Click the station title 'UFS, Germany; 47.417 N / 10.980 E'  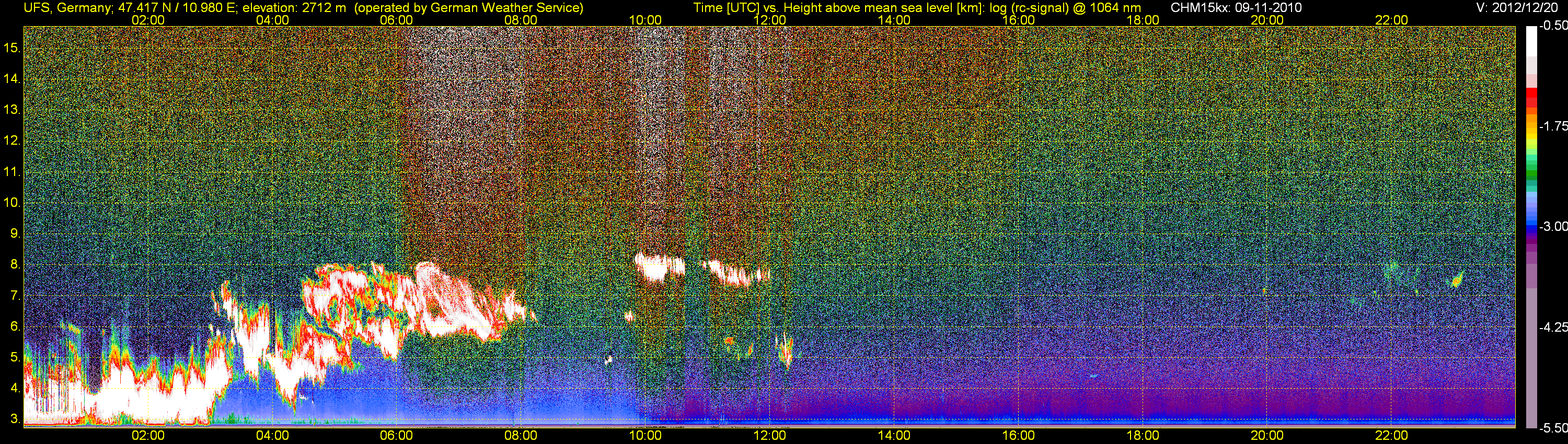(x=130, y=7)
